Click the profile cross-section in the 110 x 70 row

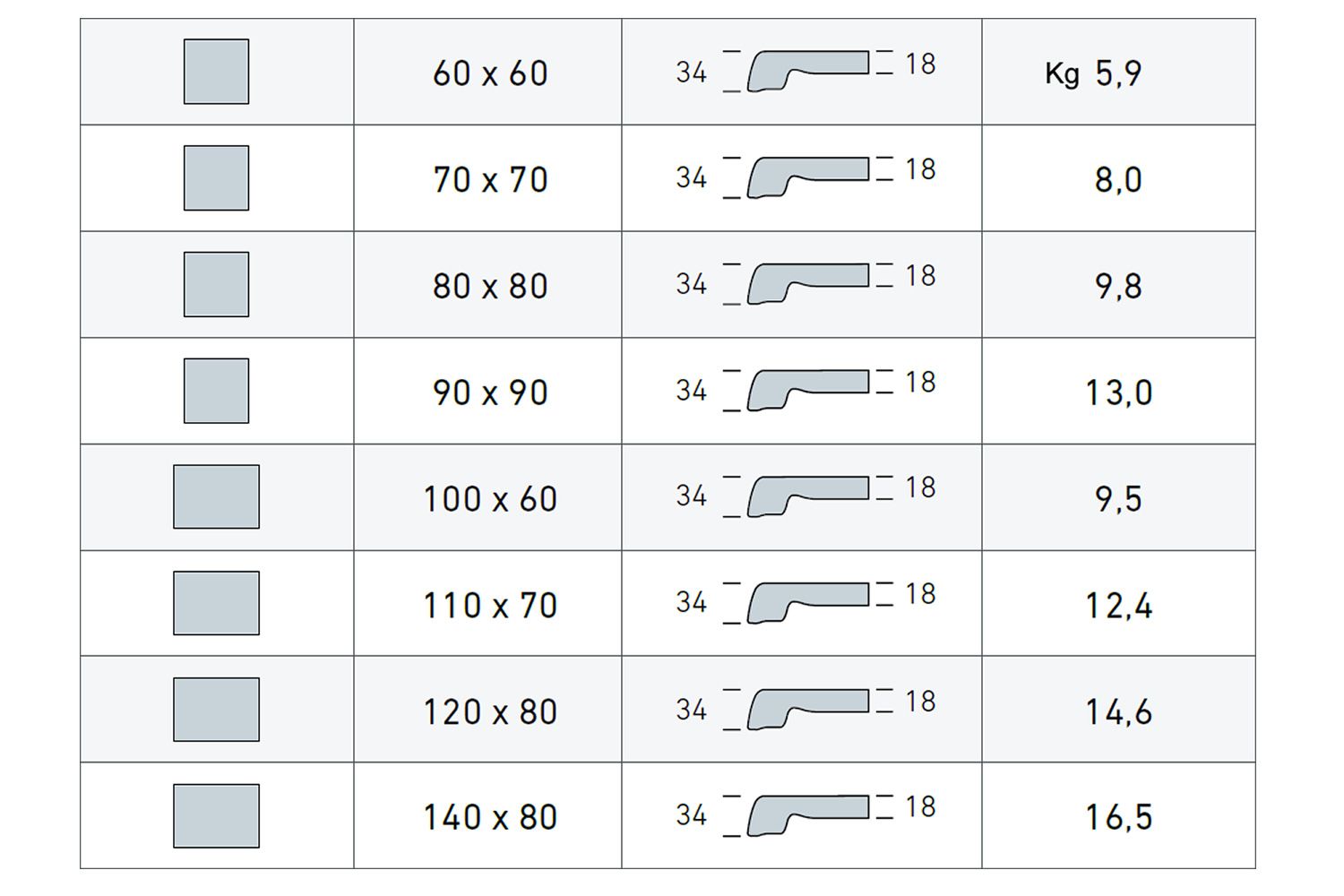807,602
